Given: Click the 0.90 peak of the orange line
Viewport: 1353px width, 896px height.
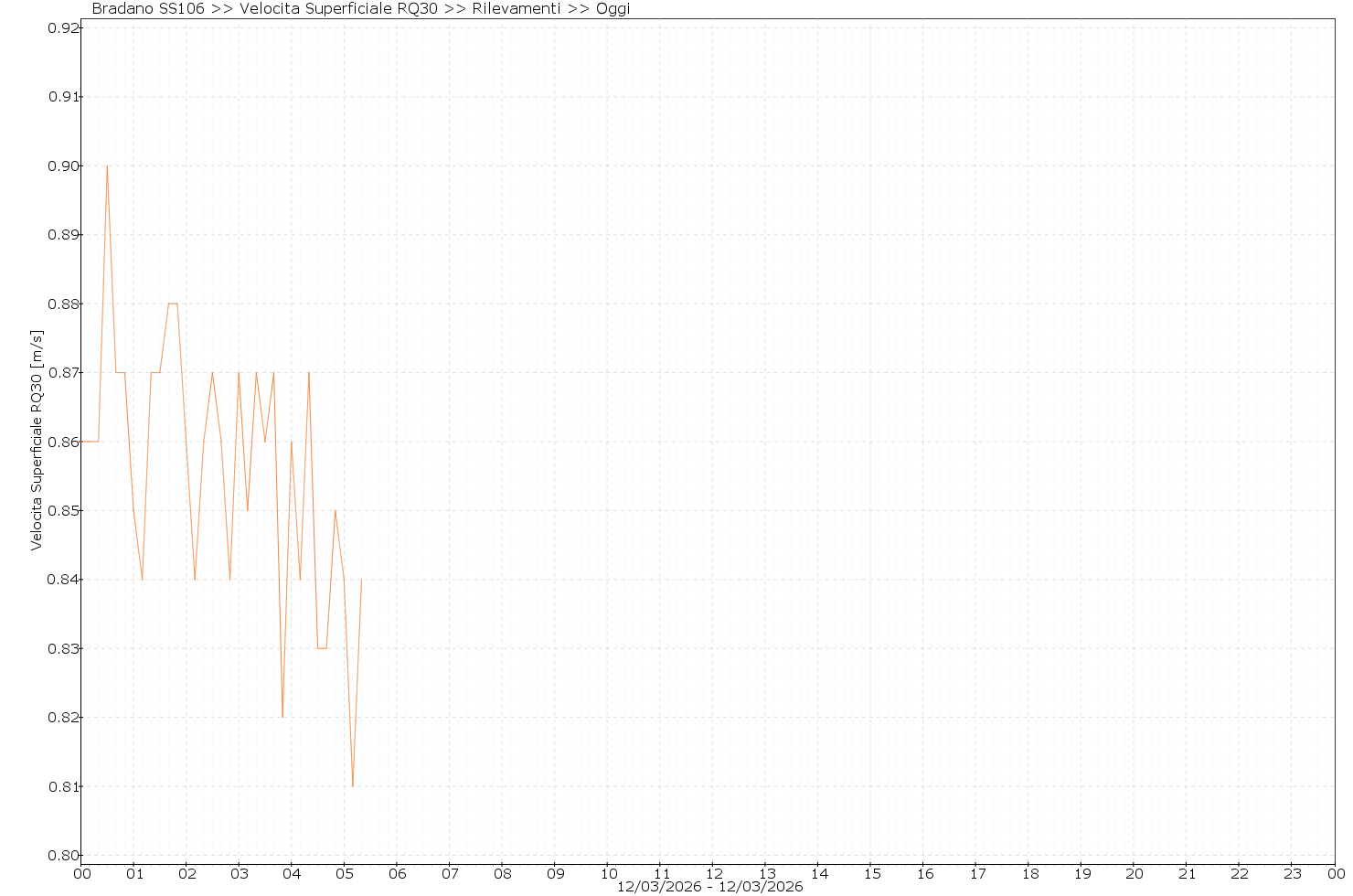Looking at the screenshot, I should (x=107, y=166).
